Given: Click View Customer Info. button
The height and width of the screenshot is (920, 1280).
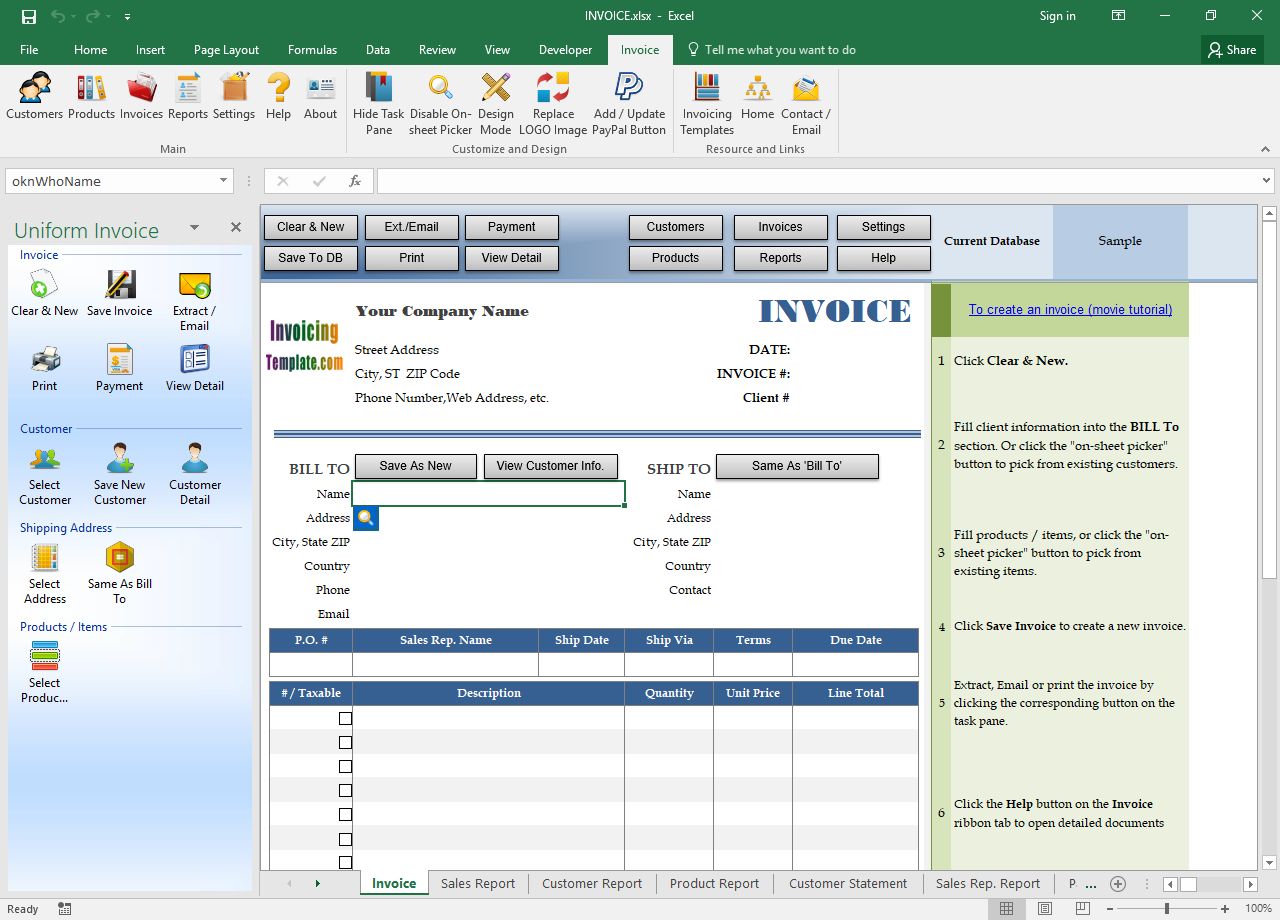Looking at the screenshot, I should click(x=550, y=466).
